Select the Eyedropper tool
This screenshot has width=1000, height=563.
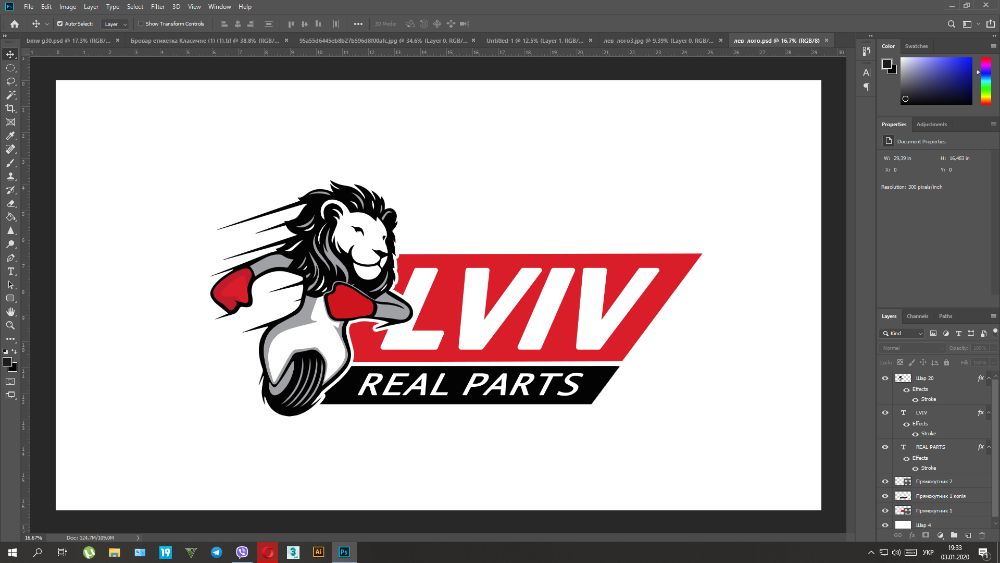coord(10,136)
